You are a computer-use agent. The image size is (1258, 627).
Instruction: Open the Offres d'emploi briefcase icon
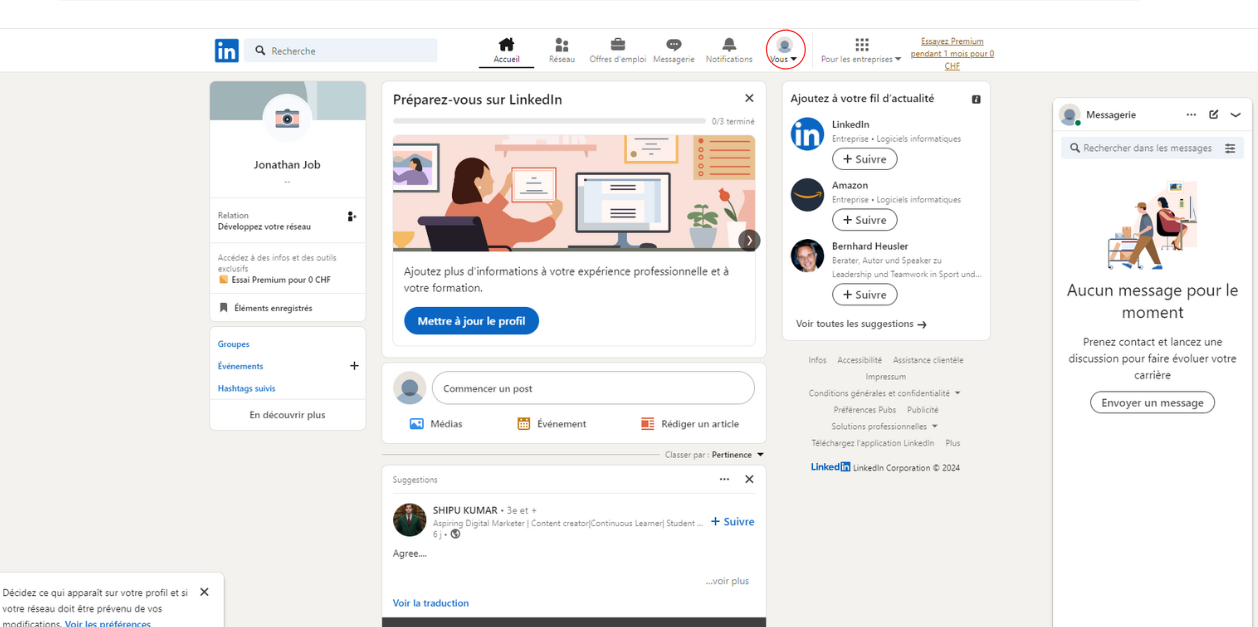(x=617, y=45)
